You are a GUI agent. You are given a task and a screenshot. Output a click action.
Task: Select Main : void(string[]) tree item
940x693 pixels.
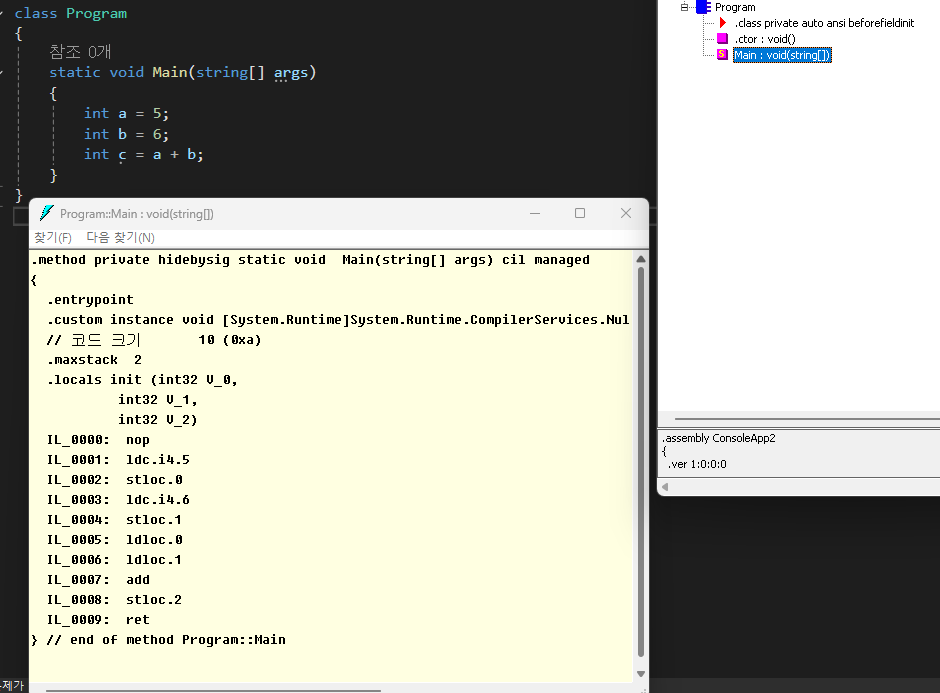point(782,55)
